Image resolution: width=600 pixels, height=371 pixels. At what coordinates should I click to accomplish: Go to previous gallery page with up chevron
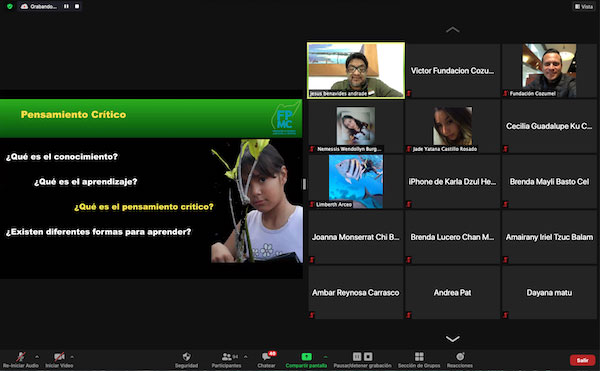pos(453,30)
